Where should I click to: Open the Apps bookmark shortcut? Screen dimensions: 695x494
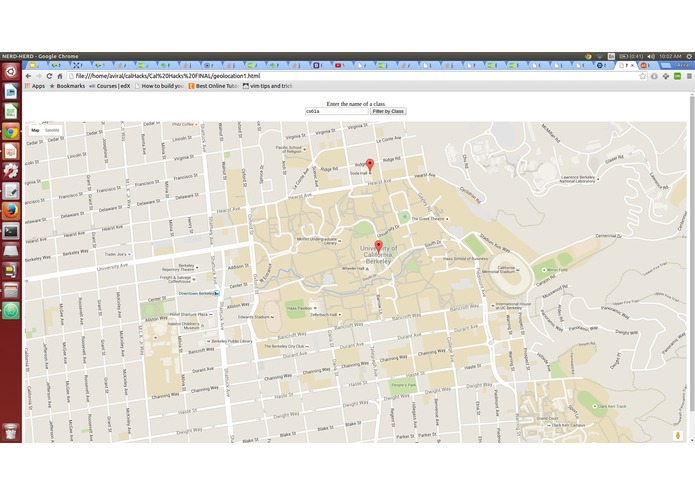(35, 86)
